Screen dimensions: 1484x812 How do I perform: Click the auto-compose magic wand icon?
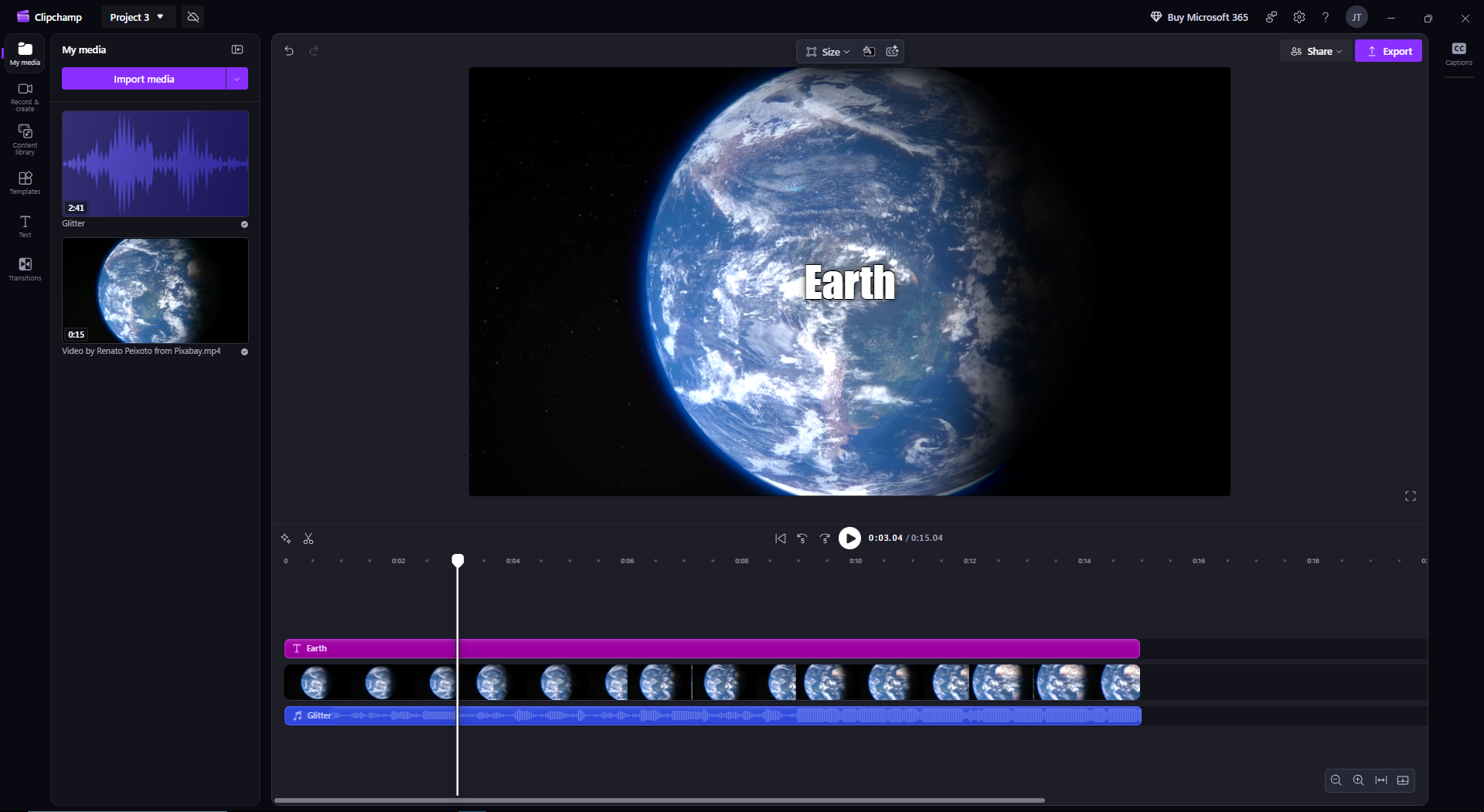286,539
